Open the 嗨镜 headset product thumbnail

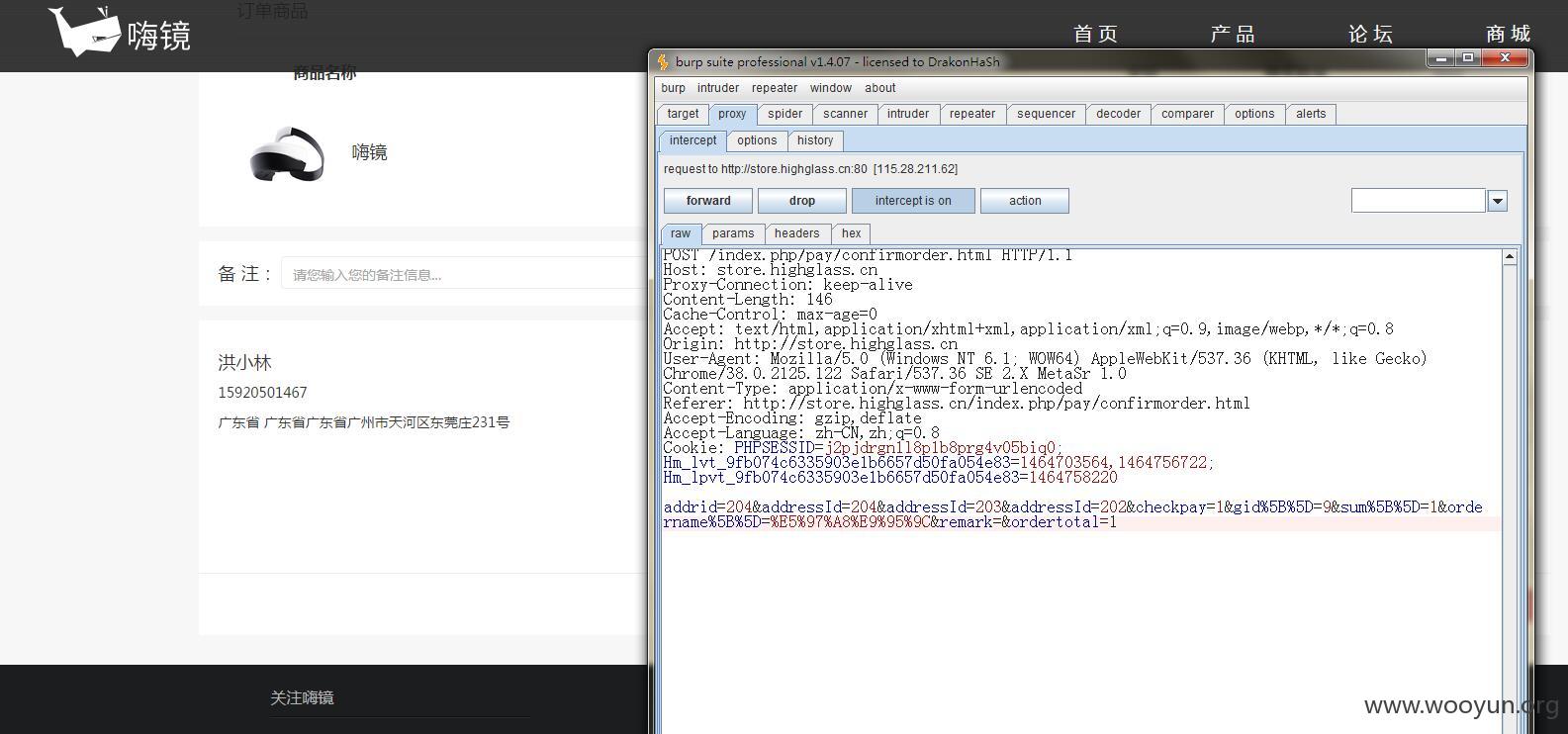click(x=287, y=153)
